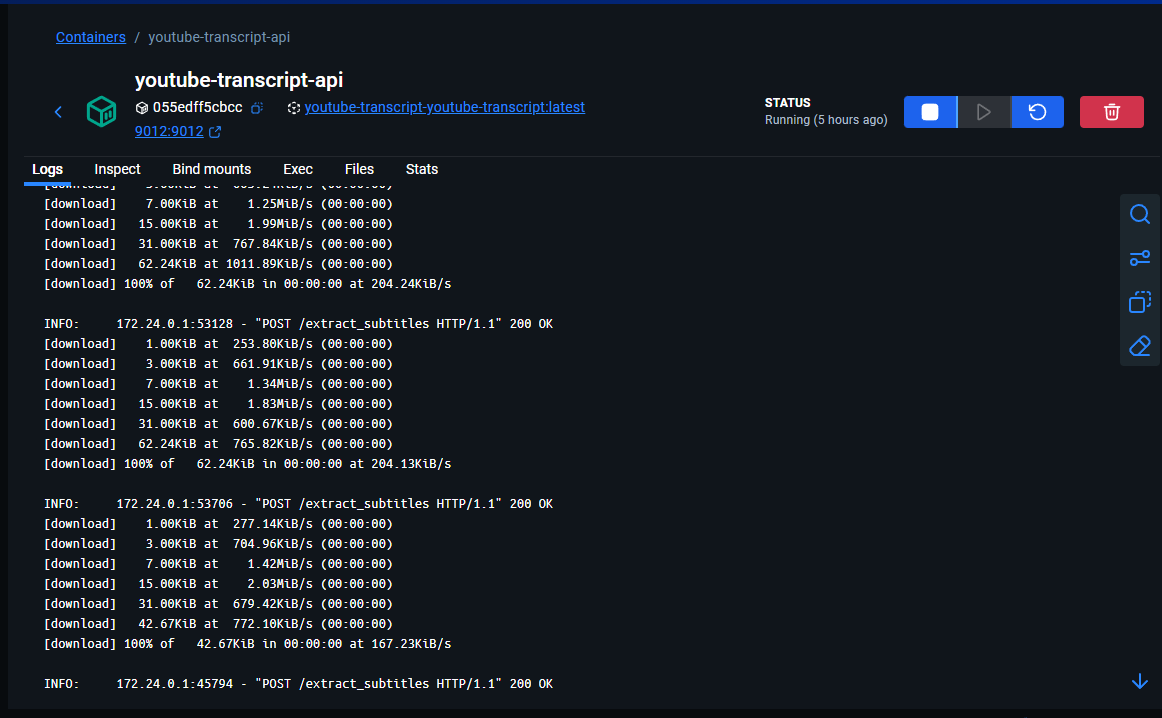Image resolution: width=1162 pixels, height=718 pixels.
Task: Click the teal container cube icon
Action: pyautogui.click(x=102, y=112)
